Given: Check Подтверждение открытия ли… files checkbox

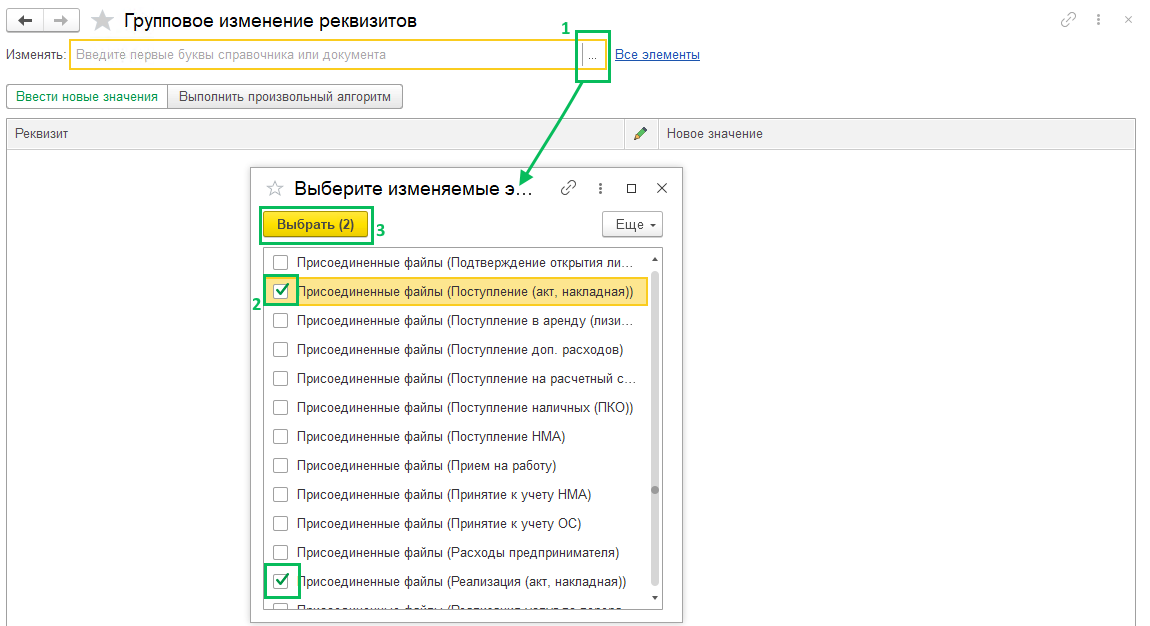Looking at the screenshot, I should click(x=280, y=262).
